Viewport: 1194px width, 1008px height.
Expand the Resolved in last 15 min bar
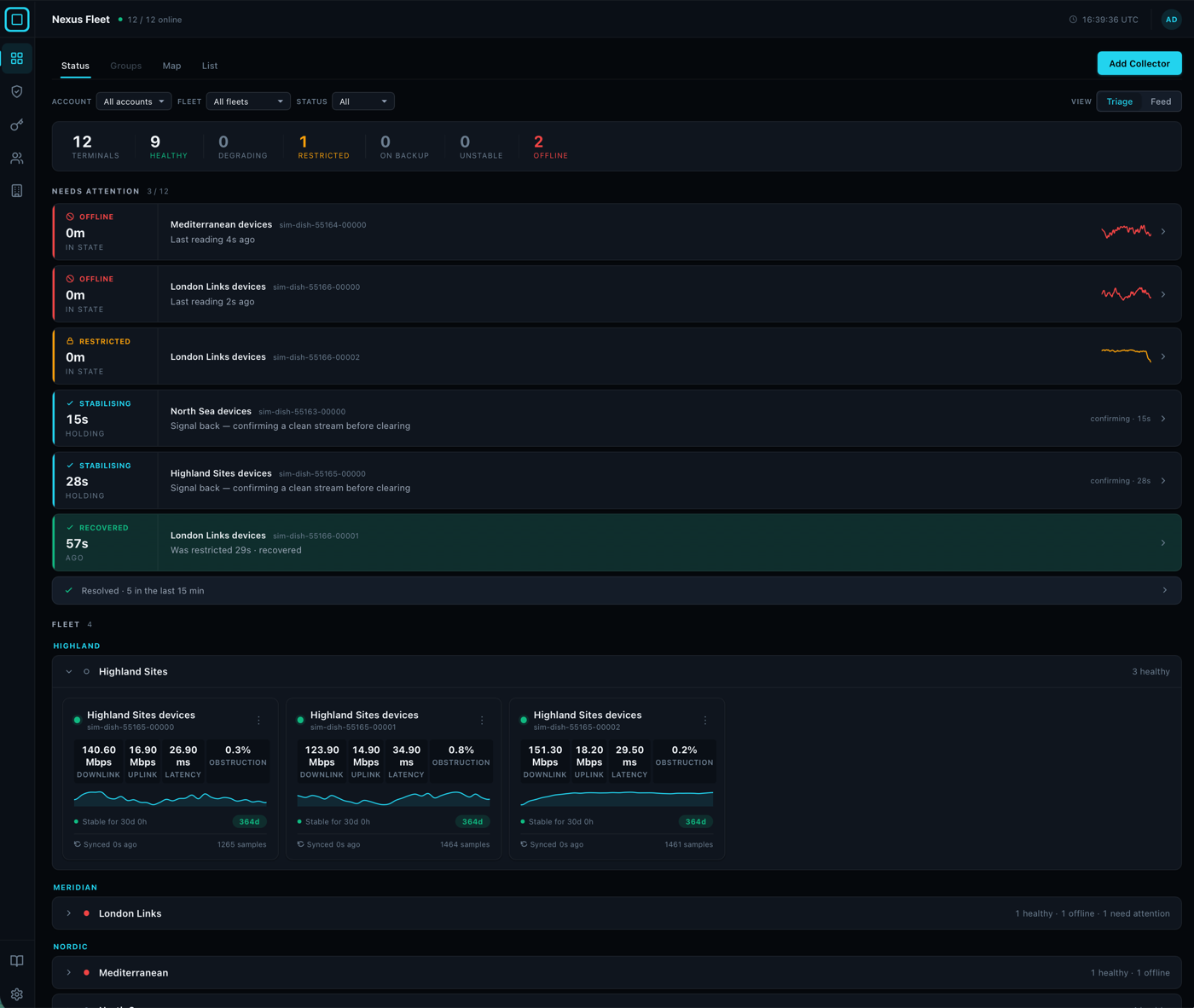click(x=617, y=590)
